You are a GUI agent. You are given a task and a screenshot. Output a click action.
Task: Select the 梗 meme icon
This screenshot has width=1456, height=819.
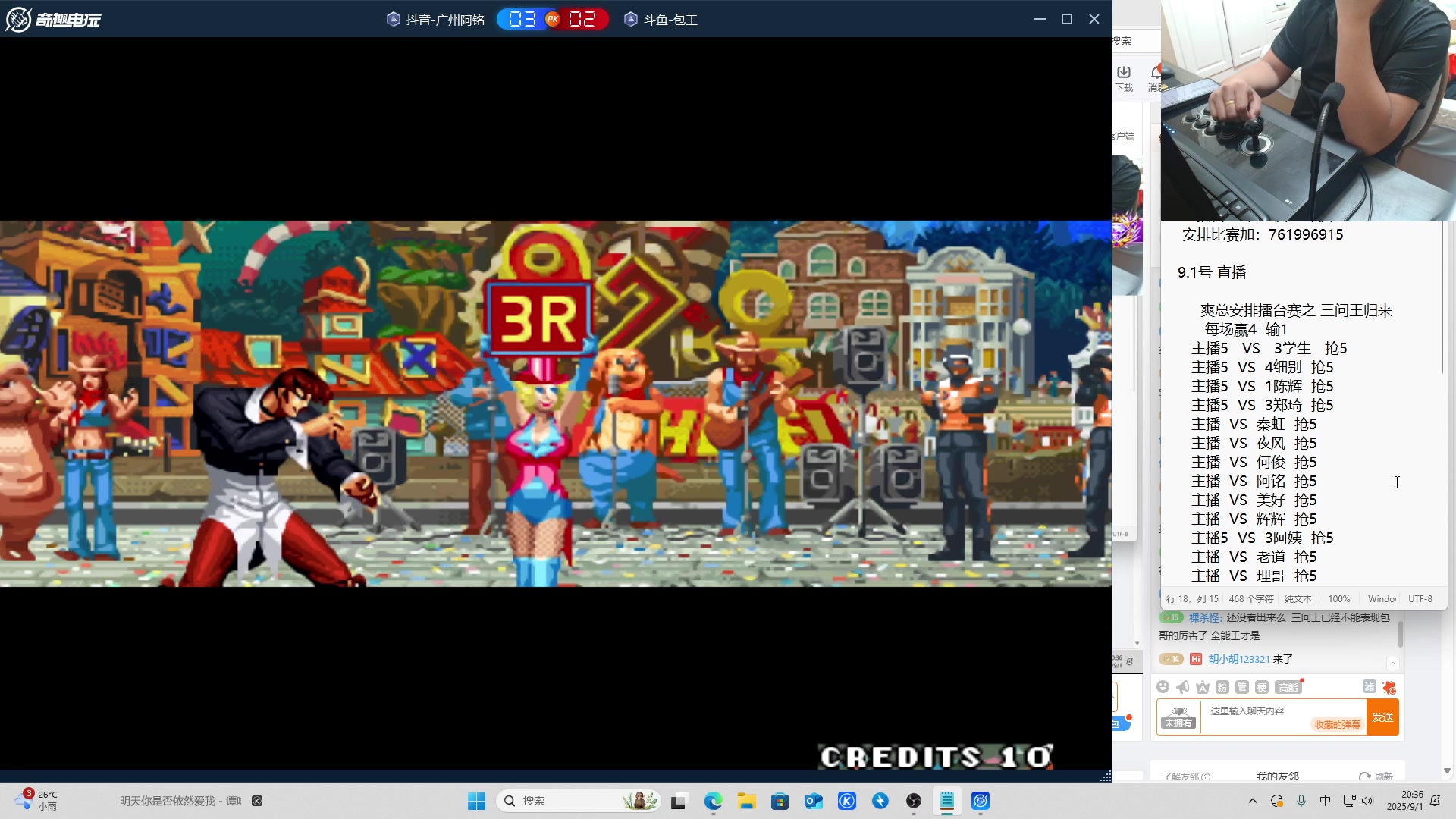[x=1261, y=687]
